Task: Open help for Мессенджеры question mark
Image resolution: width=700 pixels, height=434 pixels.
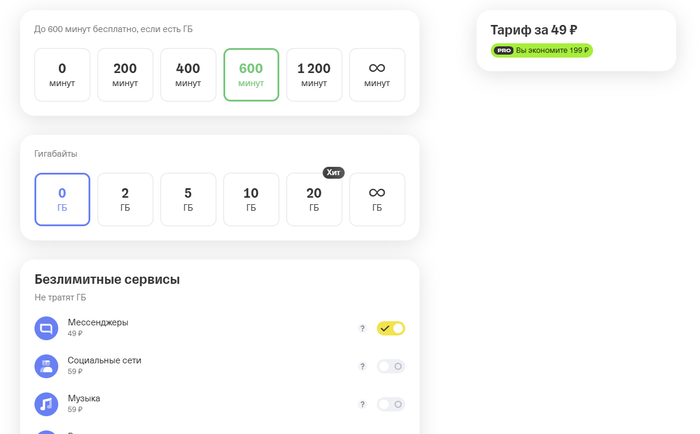Action: pyautogui.click(x=362, y=328)
